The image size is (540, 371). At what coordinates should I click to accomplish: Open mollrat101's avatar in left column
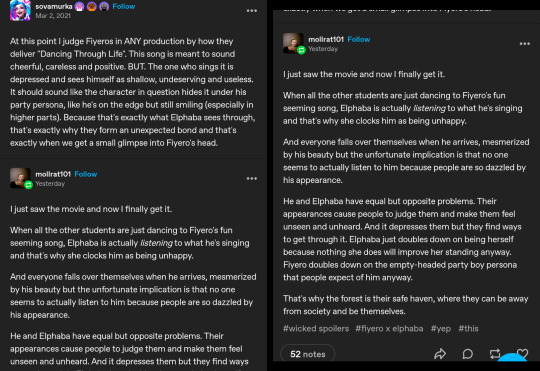20,177
